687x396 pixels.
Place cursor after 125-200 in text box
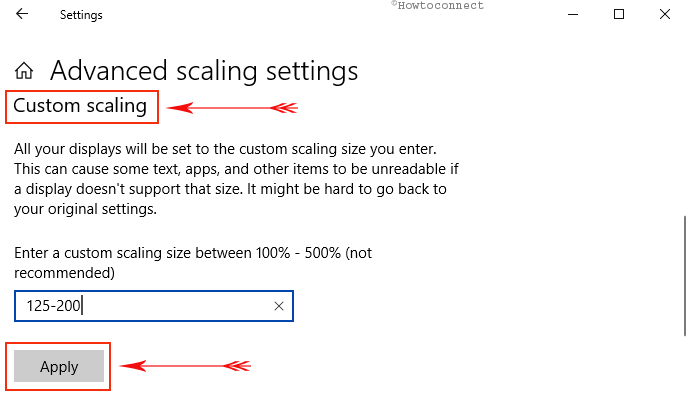[82, 306]
